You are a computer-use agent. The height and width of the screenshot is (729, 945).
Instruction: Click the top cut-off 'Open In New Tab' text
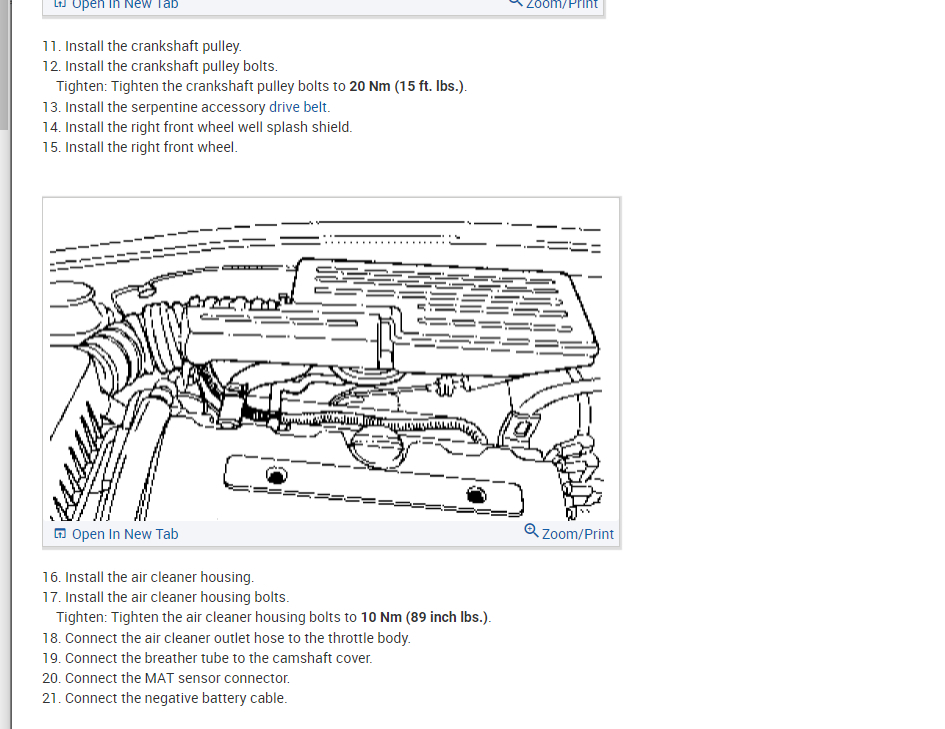[x=125, y=4]
